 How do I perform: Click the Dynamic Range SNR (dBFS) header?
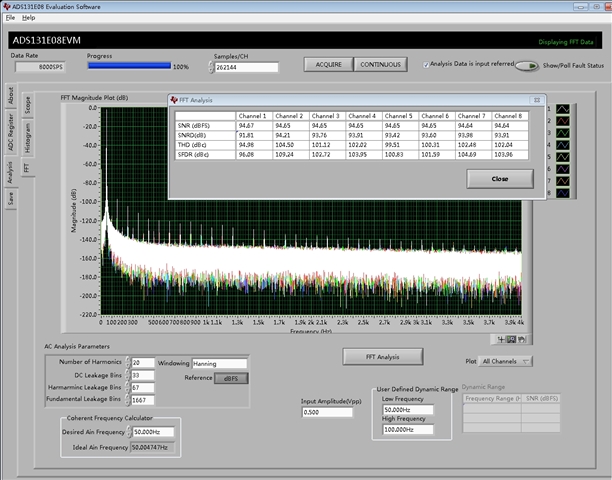(541, 398)
